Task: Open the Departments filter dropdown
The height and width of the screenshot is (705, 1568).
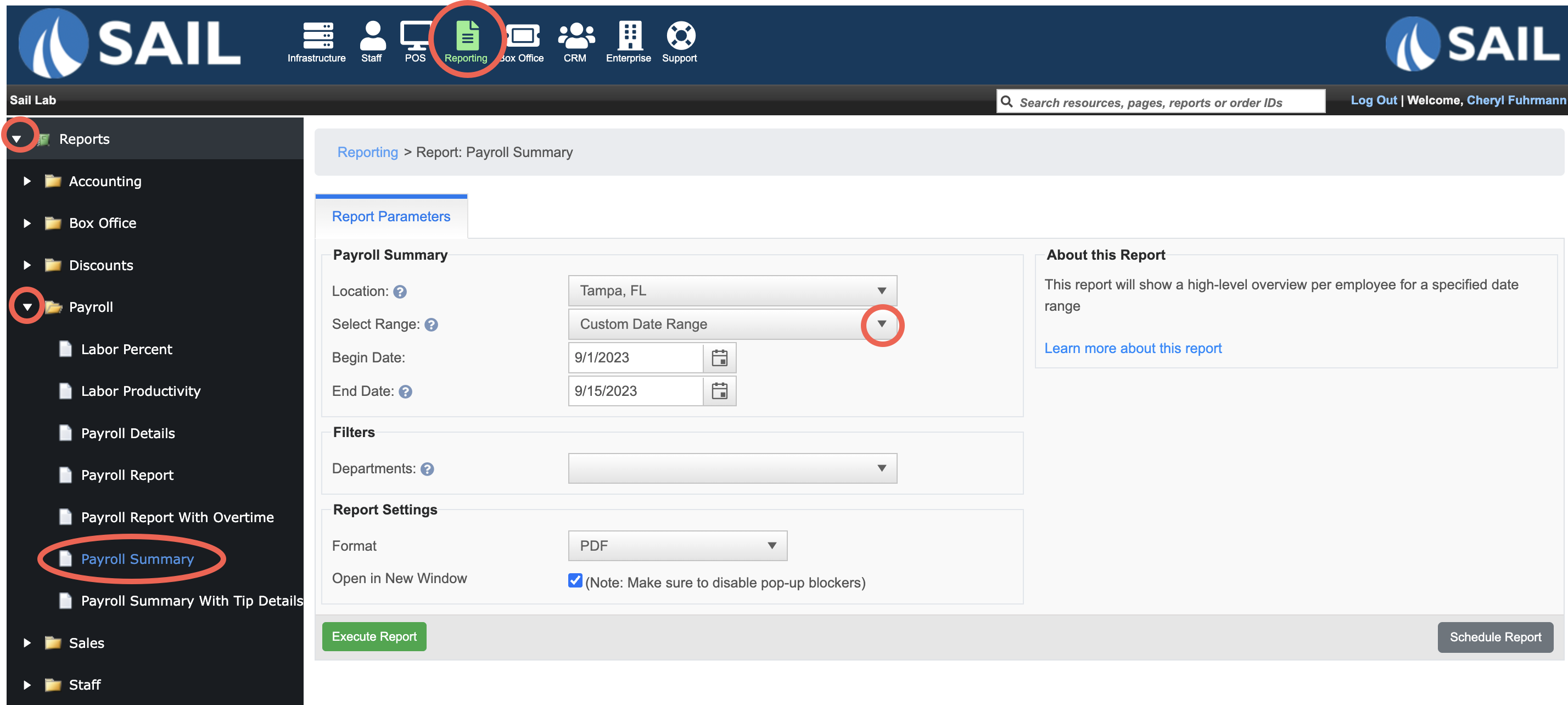Action: click(x=732, y=468)
